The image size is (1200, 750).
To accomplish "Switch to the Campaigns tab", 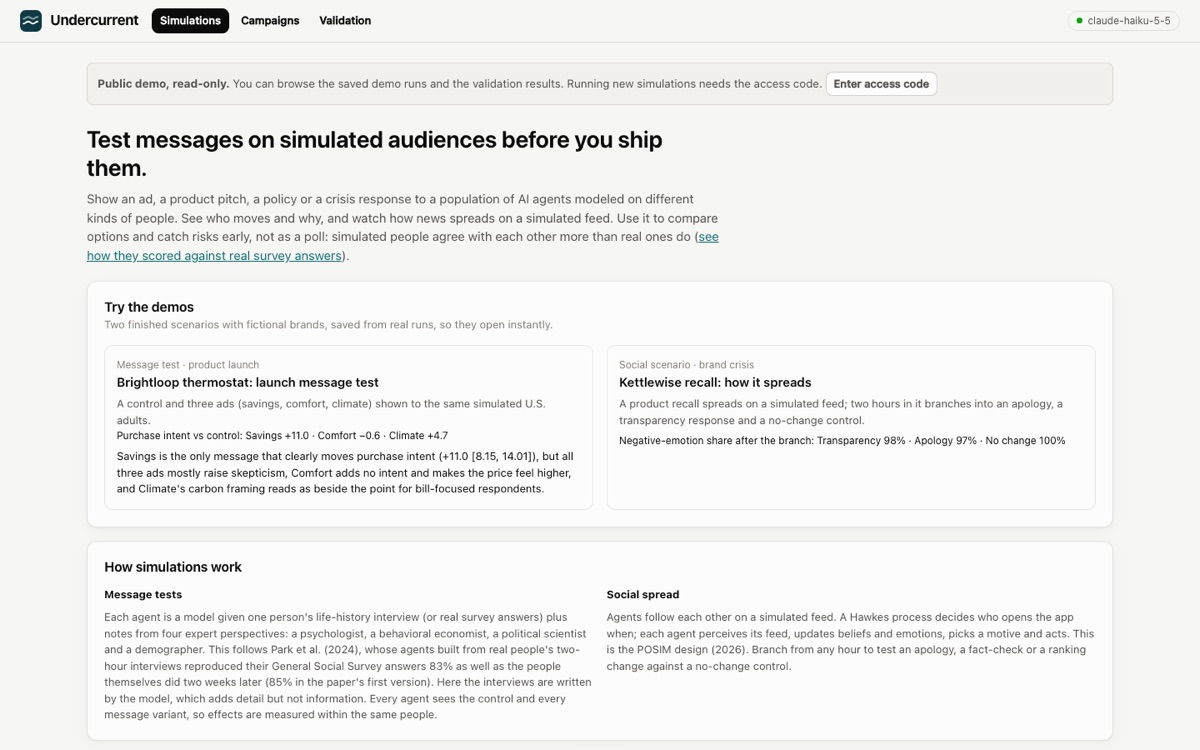I will [270, 21].
